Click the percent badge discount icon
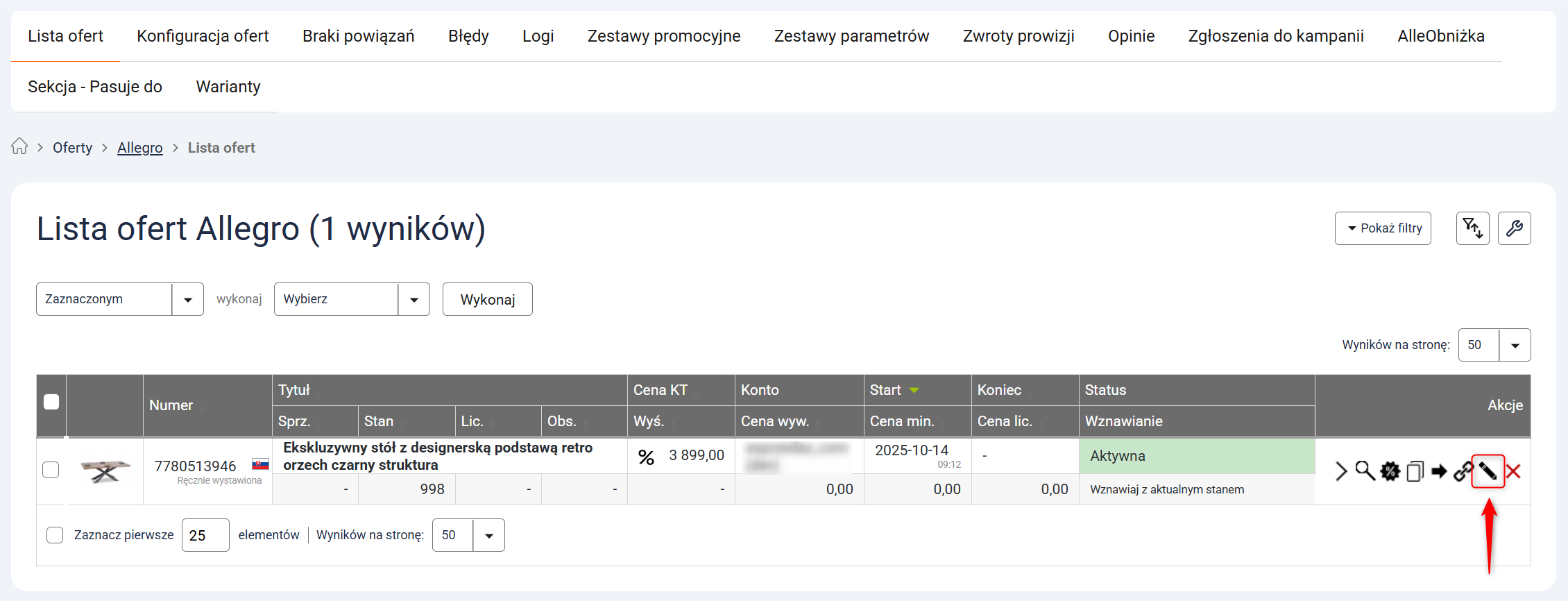Viewport: 1568px width, 601px height. coord(646,457)
